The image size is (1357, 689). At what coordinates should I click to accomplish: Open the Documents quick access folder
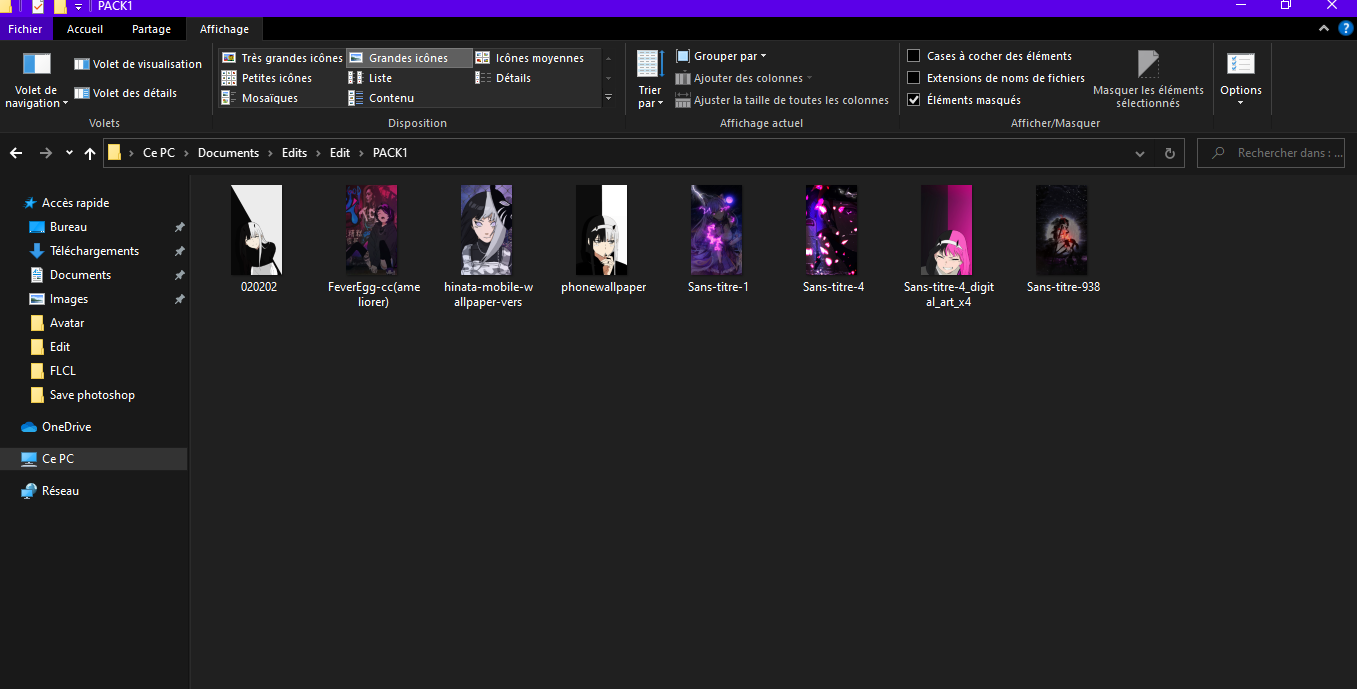80,275
